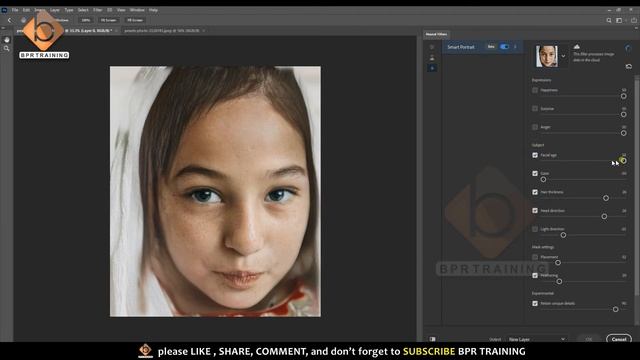
Task: Open the 3D menu
Action: (109, 10)
